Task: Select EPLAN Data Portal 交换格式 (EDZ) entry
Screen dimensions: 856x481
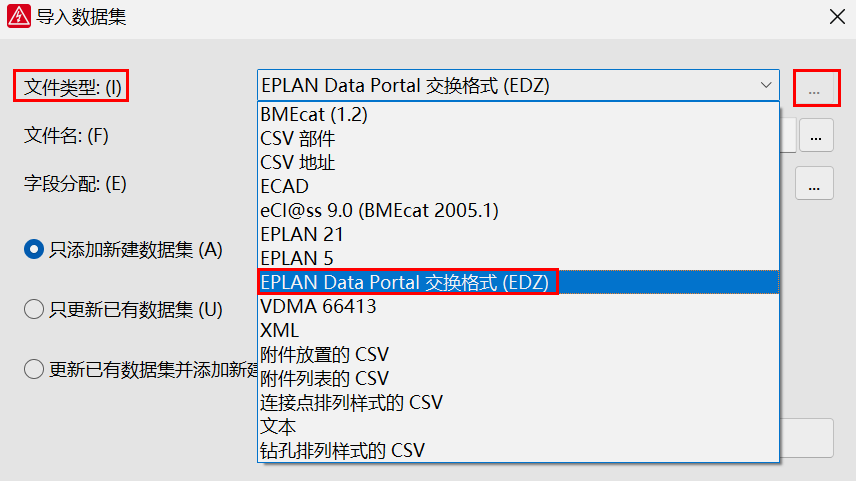Action: (405, 283)
